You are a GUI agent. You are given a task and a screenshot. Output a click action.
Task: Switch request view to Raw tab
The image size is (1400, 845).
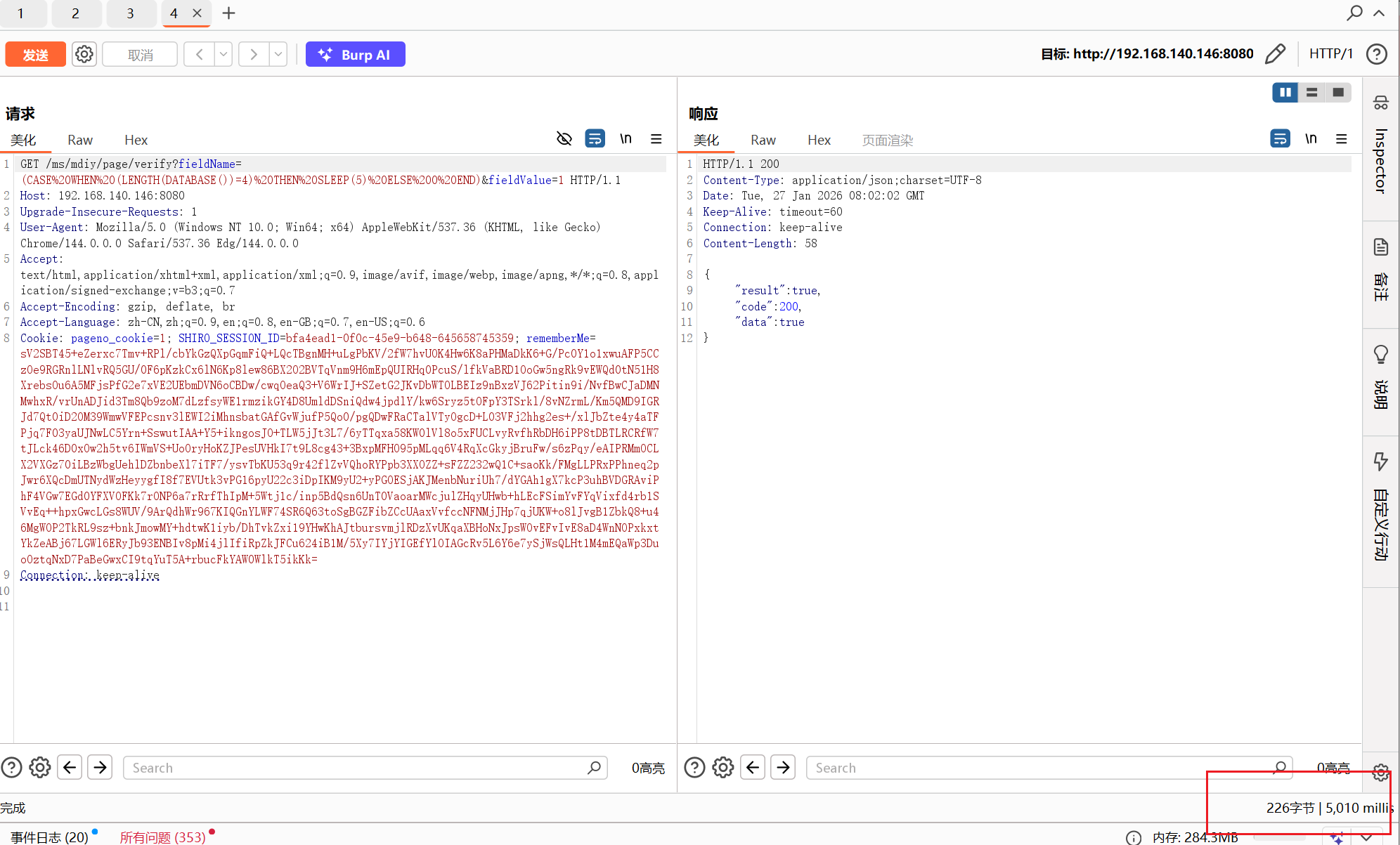[80, 140]
